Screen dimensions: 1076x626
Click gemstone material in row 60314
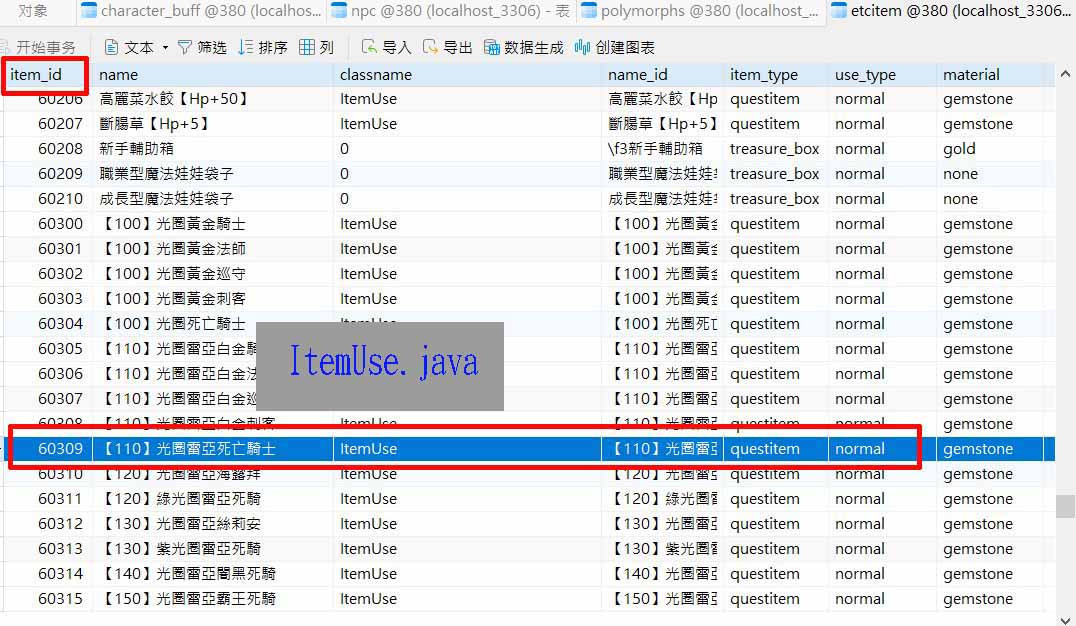[977, 574]
